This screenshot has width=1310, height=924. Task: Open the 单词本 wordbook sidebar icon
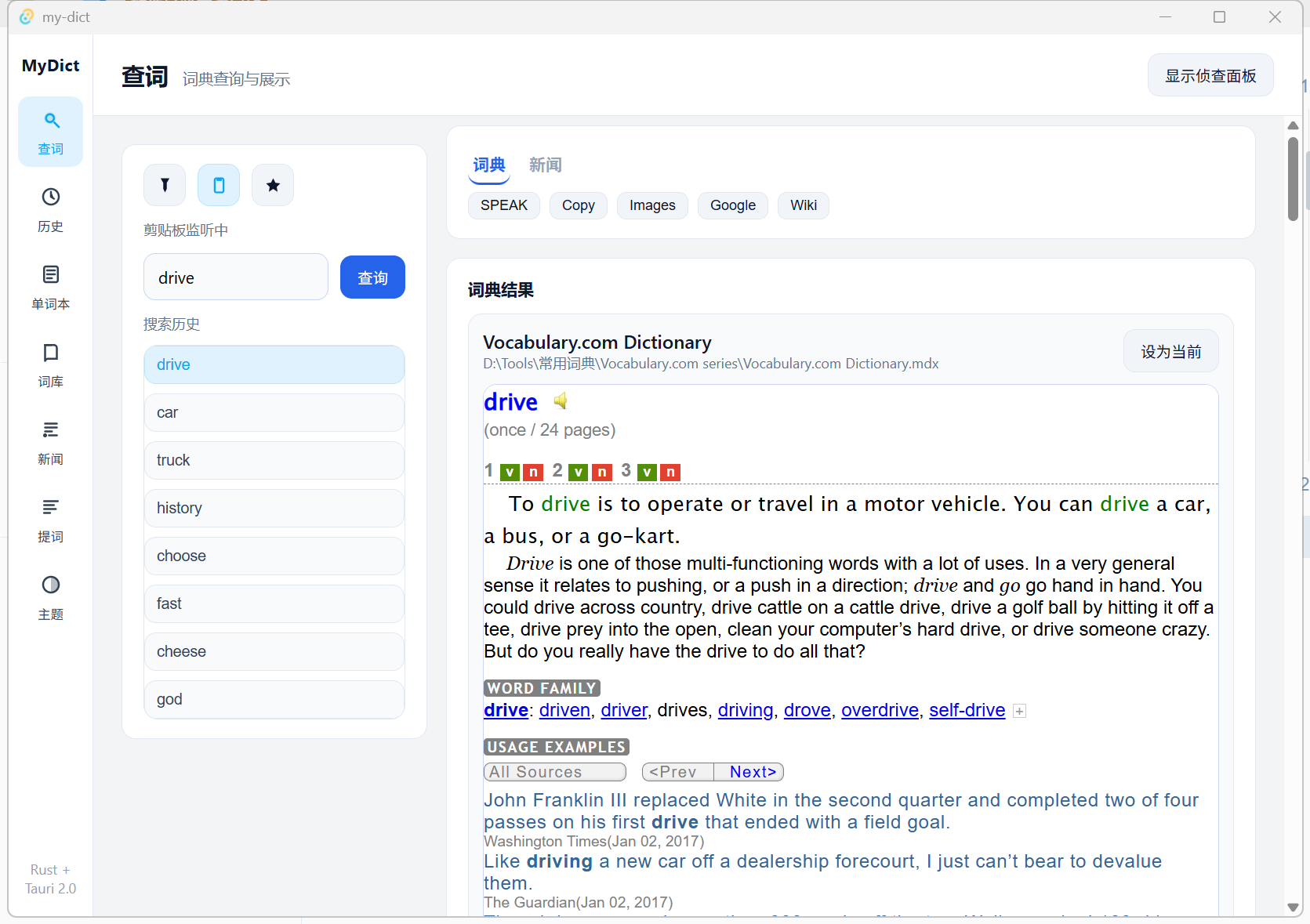pyautogui.click(x=50, y=287)
